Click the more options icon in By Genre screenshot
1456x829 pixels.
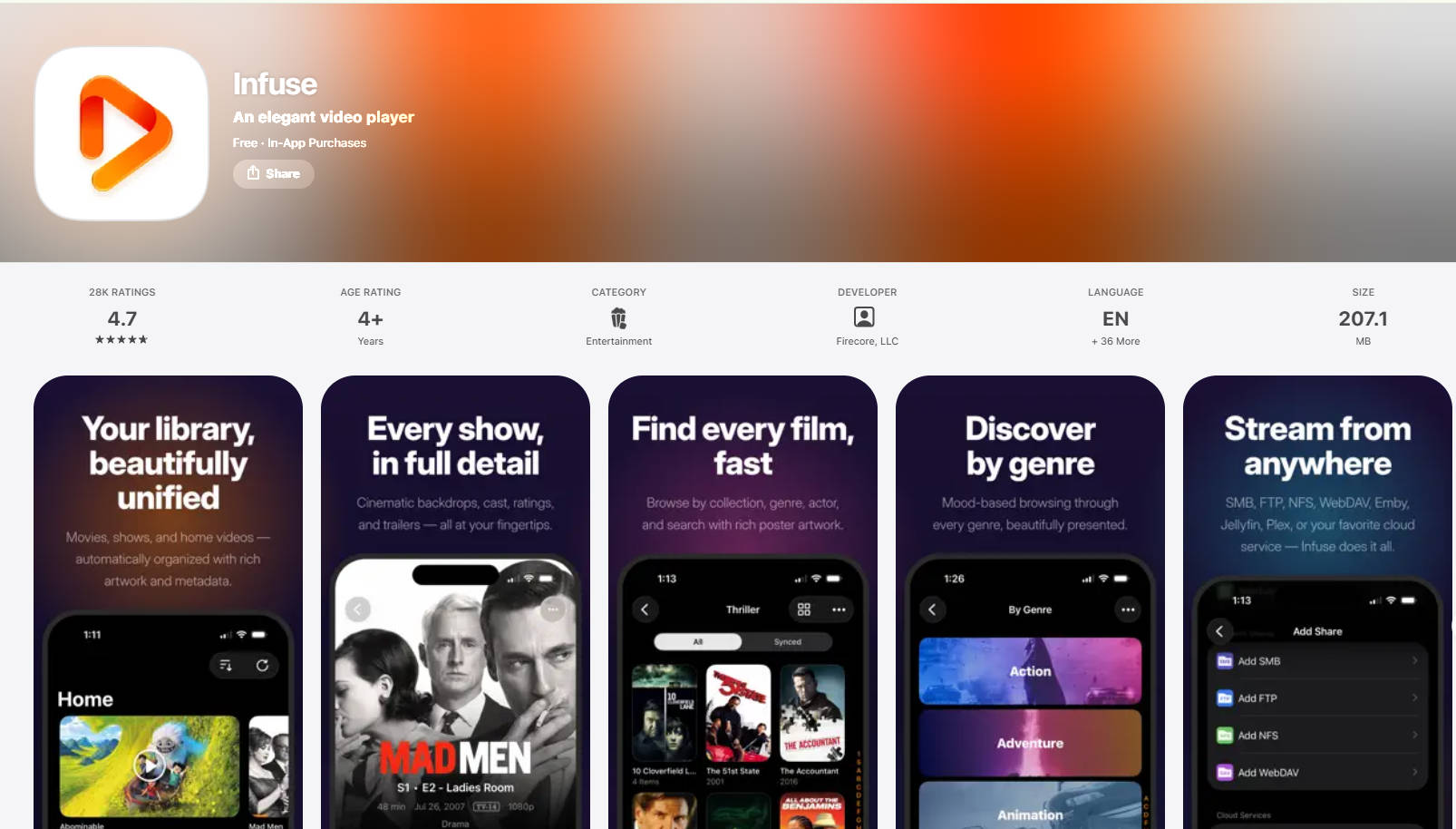click(1128, 610)
